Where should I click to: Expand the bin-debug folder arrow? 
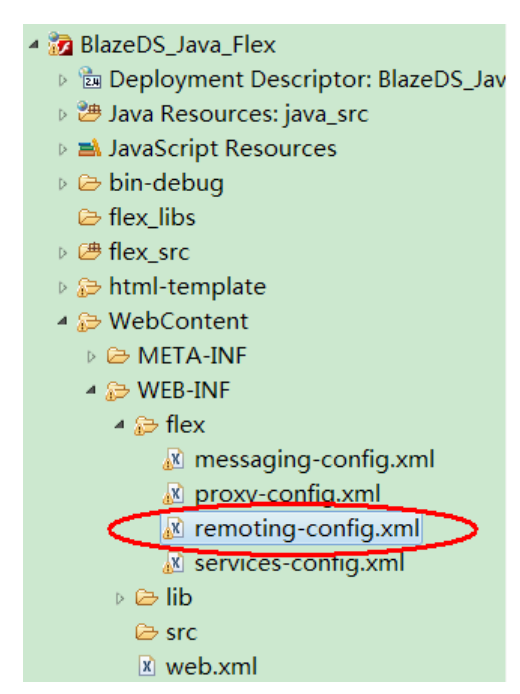tap(63, 183)
